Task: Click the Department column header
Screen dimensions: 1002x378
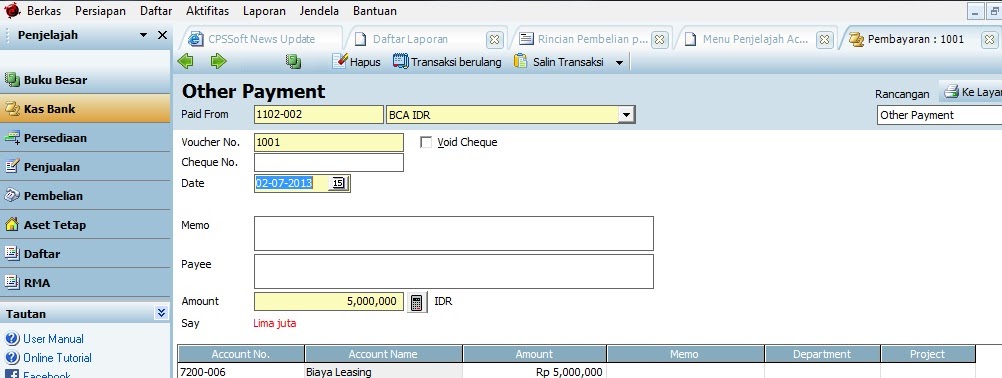Action: 822,354
